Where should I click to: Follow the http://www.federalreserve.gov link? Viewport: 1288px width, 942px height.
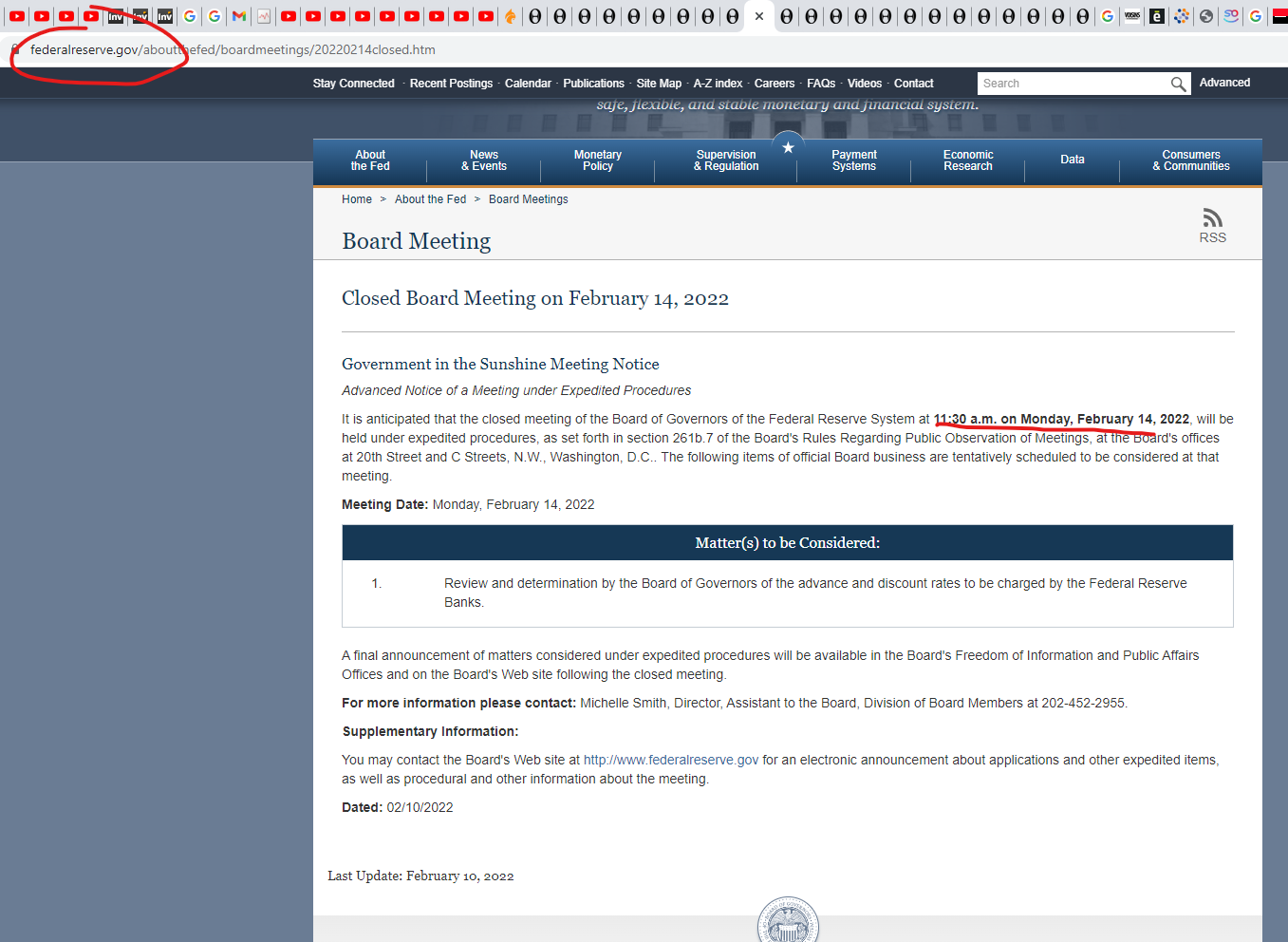click(671, 760)
